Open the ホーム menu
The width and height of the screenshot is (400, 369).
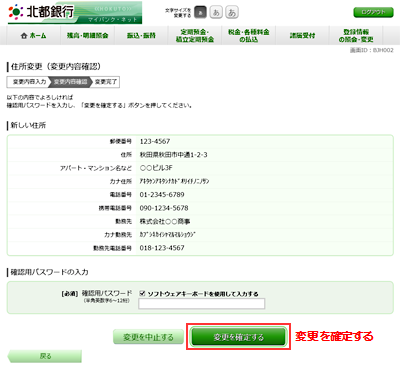34,36
